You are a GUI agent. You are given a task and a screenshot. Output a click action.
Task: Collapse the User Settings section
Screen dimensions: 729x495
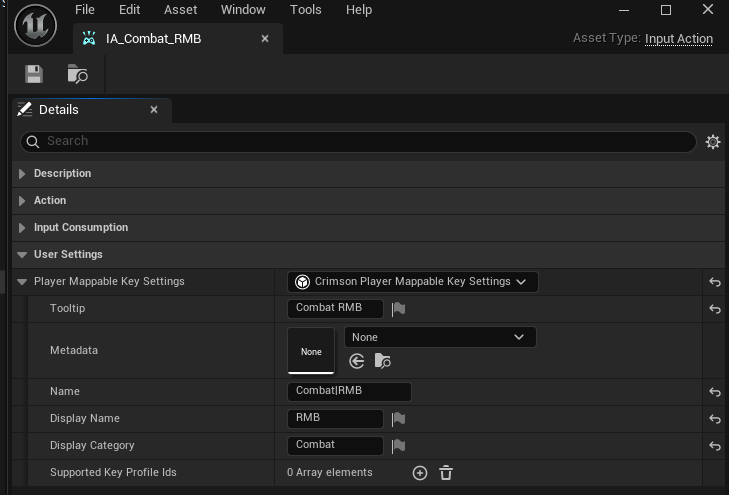click(x=21, y=255)
